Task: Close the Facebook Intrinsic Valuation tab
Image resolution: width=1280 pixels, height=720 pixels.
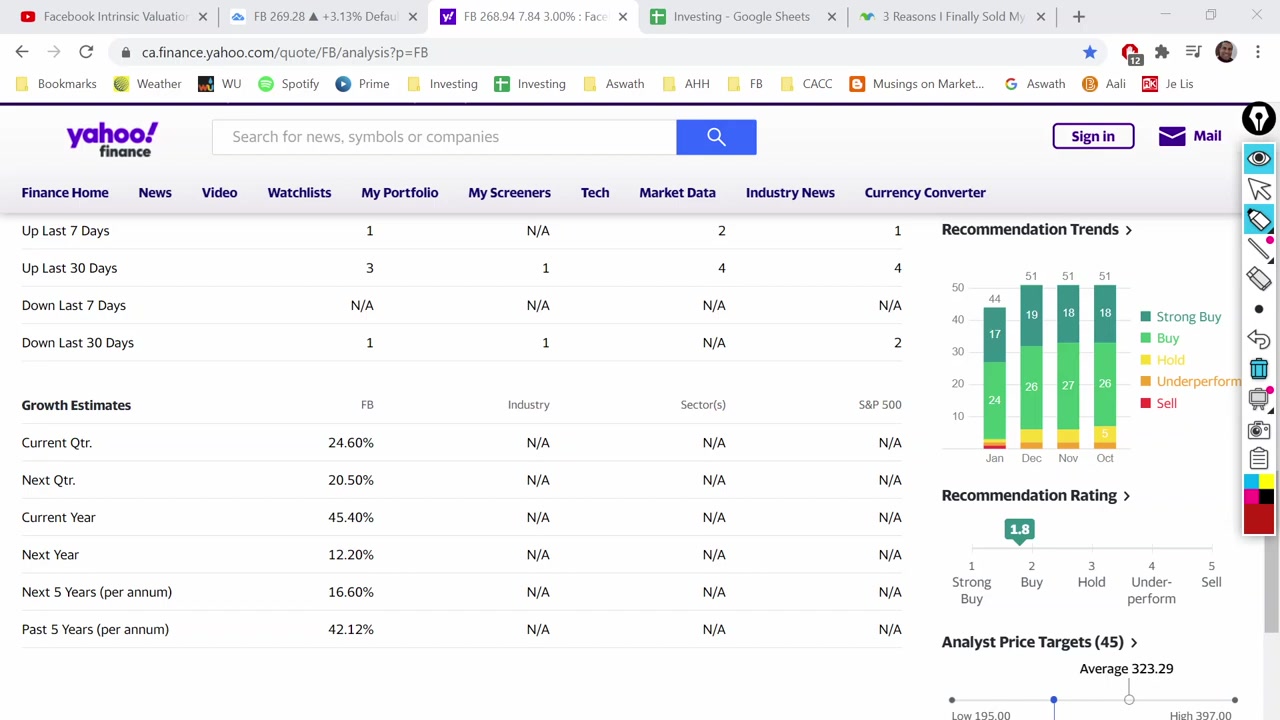Action: point(203,16)
